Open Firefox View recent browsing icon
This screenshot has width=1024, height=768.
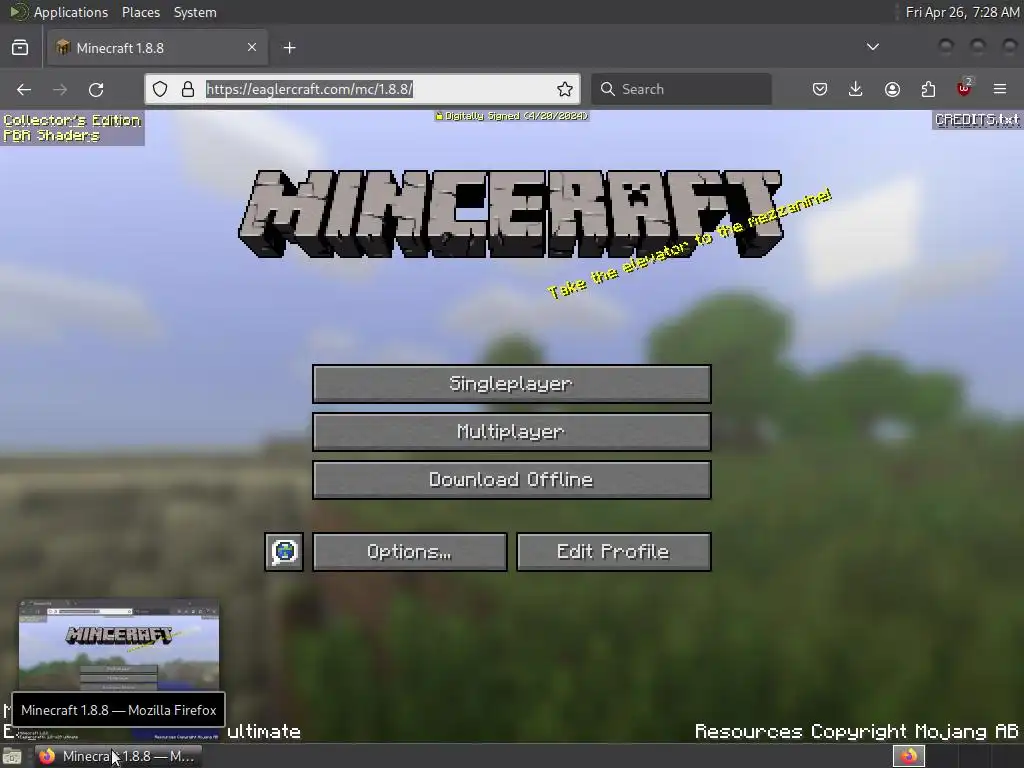20,48
